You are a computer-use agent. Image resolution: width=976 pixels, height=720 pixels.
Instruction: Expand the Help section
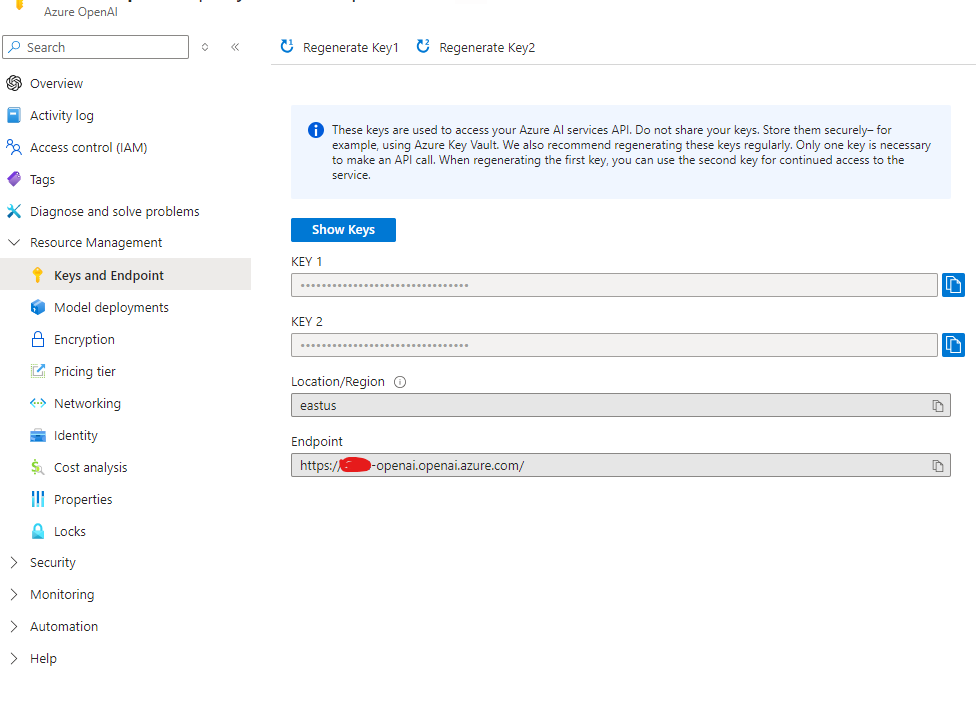[x=14, y=658]
